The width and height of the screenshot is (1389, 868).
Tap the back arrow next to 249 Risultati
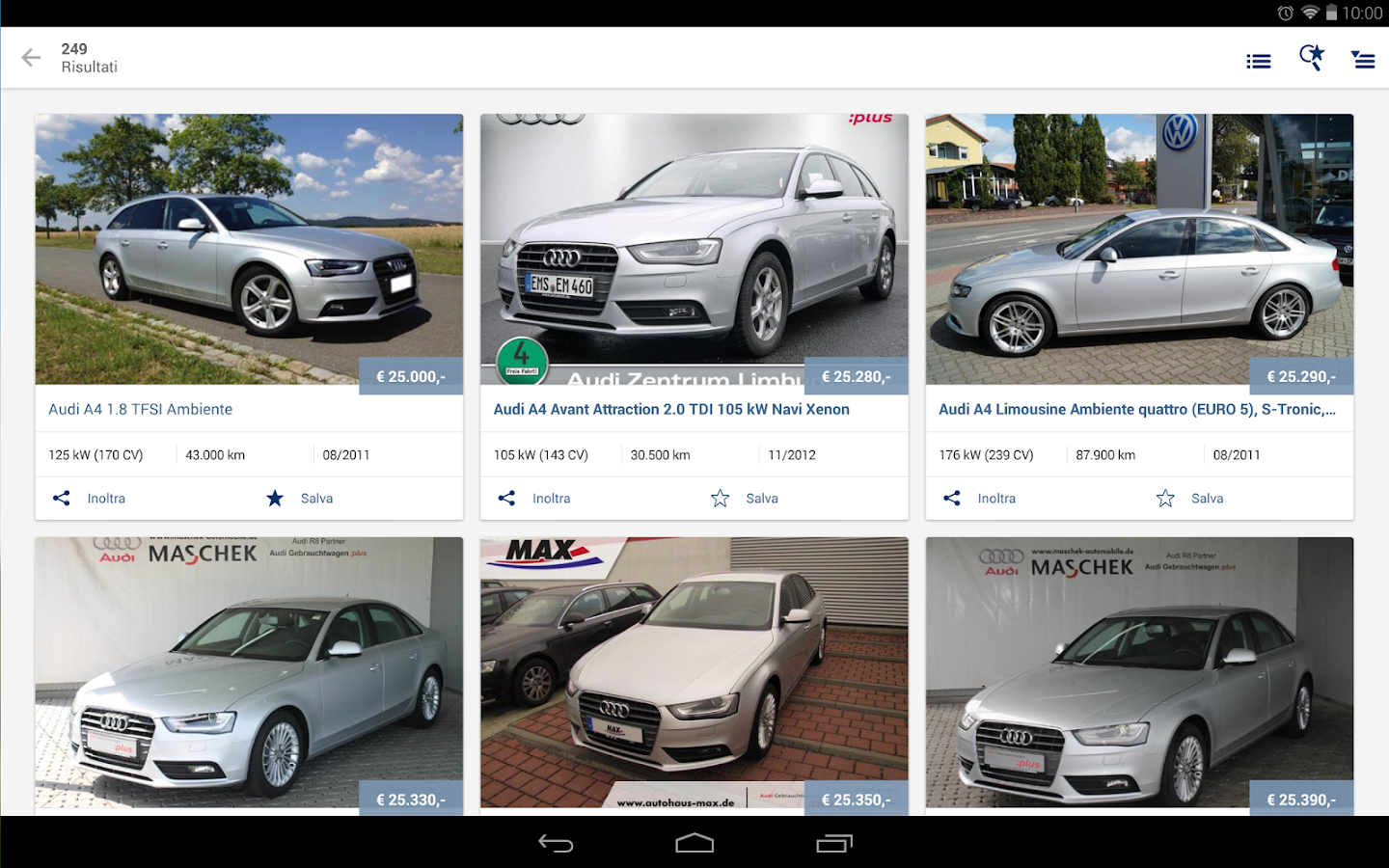[x=31, y=57]
